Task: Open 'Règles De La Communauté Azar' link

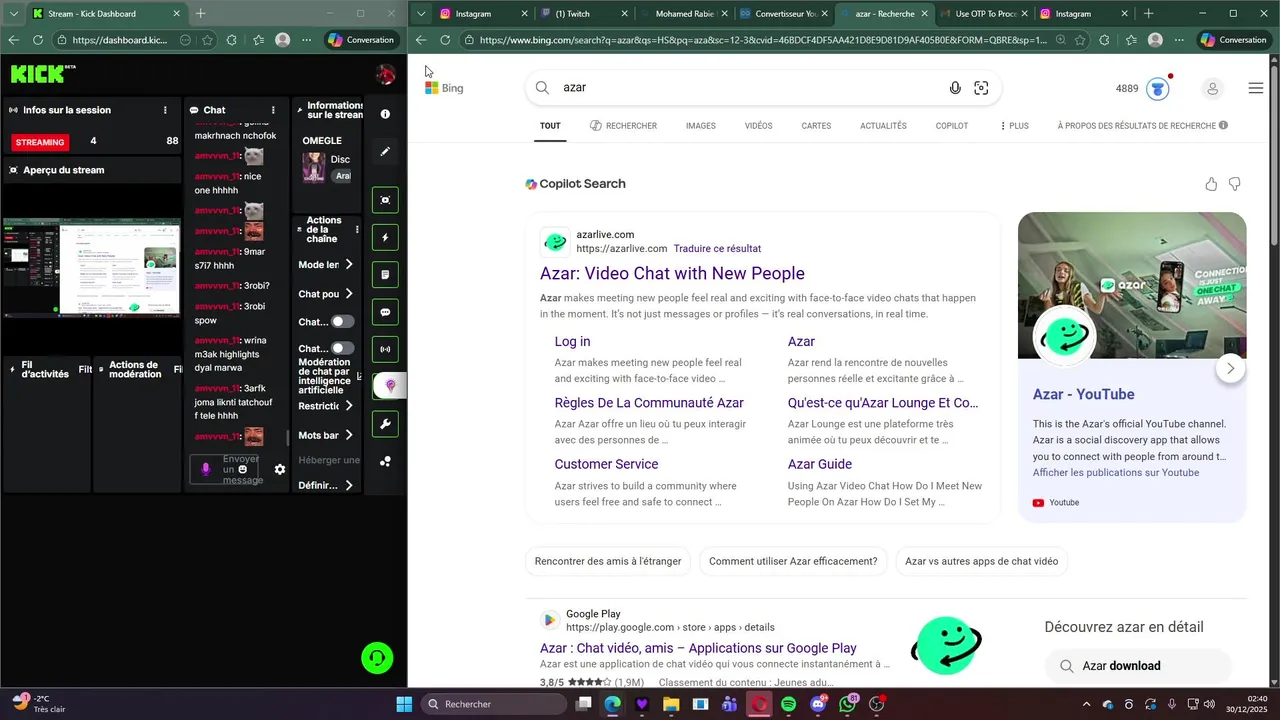Action: pos(649,402)
